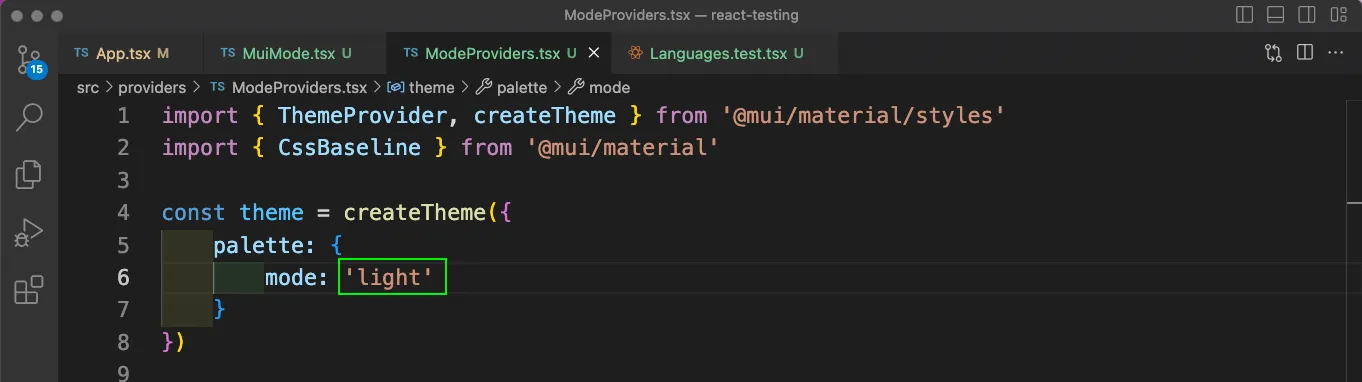
Task: Click the mode: property on line 6
Action: pos(297,277)
